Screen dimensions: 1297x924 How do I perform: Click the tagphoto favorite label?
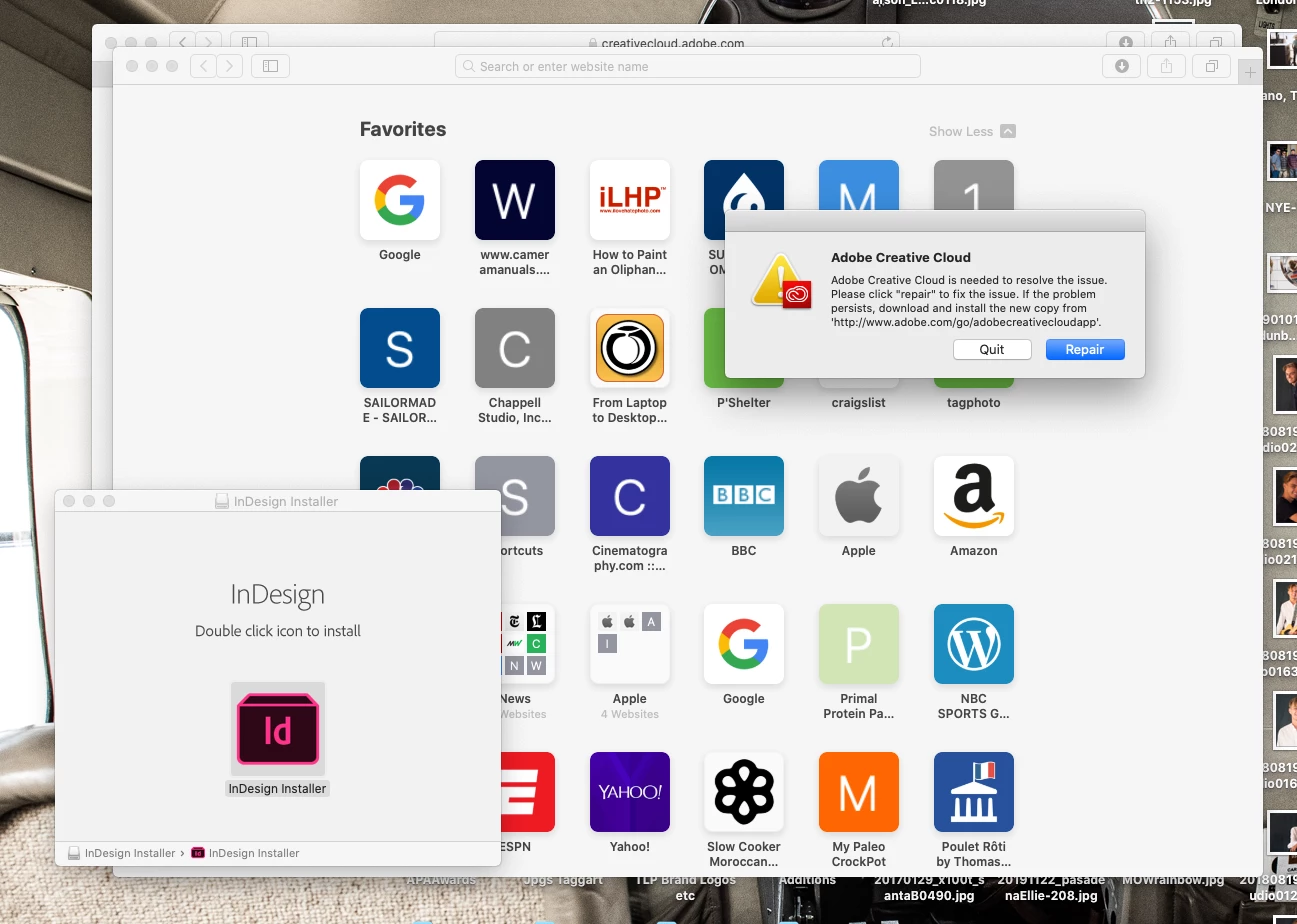point(974,403)
